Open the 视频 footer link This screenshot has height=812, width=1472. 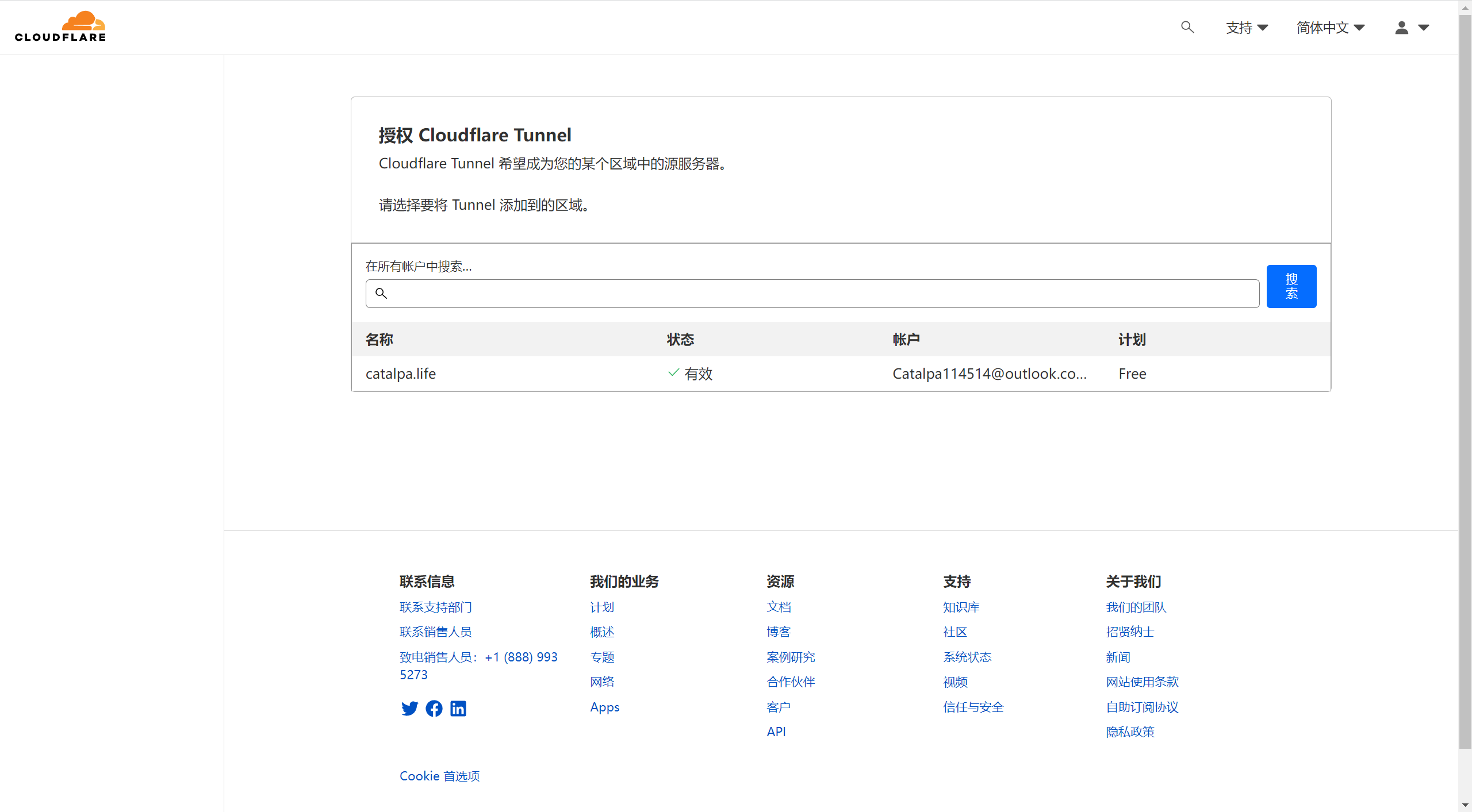pos(955,682)
